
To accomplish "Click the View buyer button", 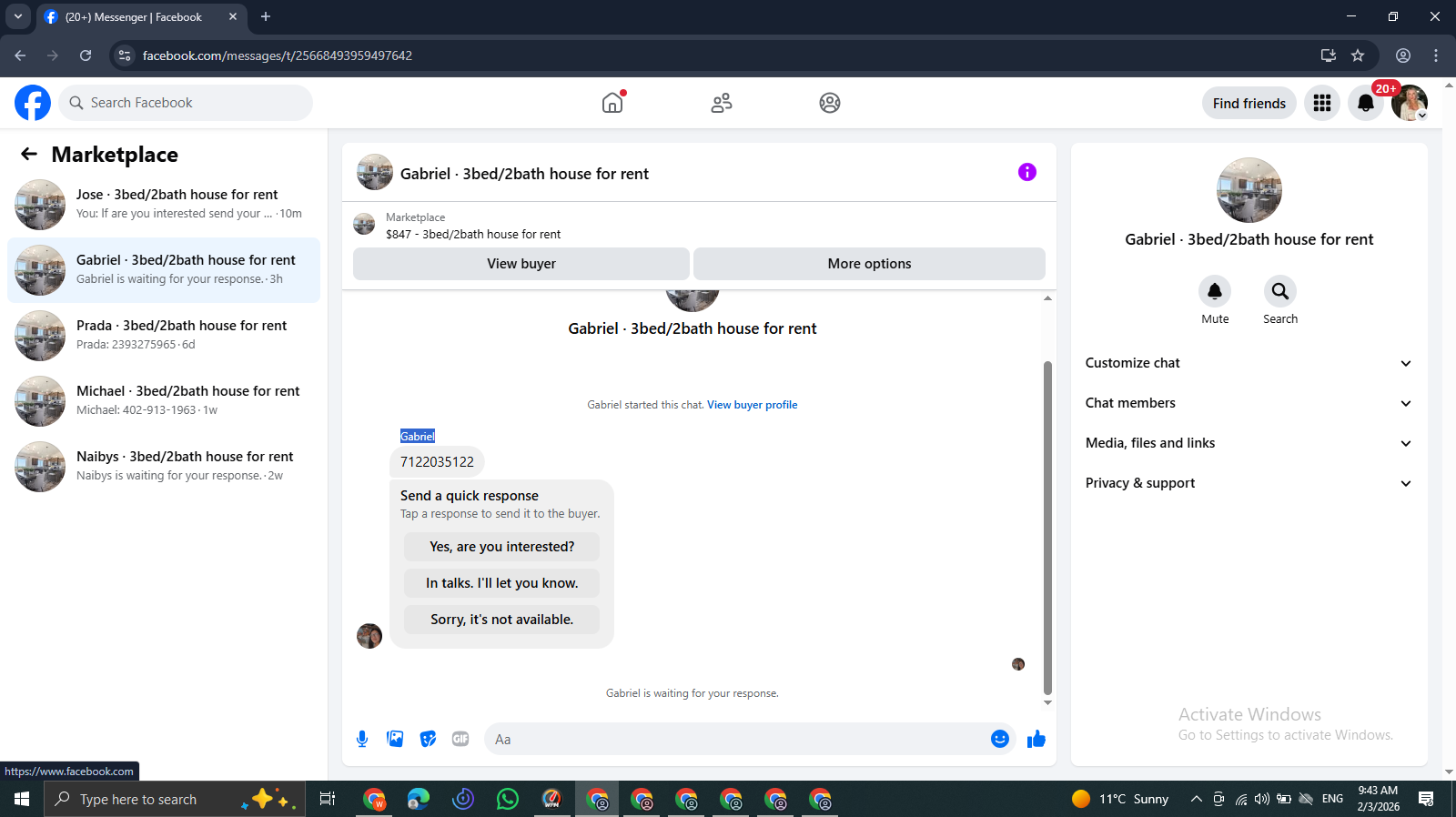I will coord(521,264).
